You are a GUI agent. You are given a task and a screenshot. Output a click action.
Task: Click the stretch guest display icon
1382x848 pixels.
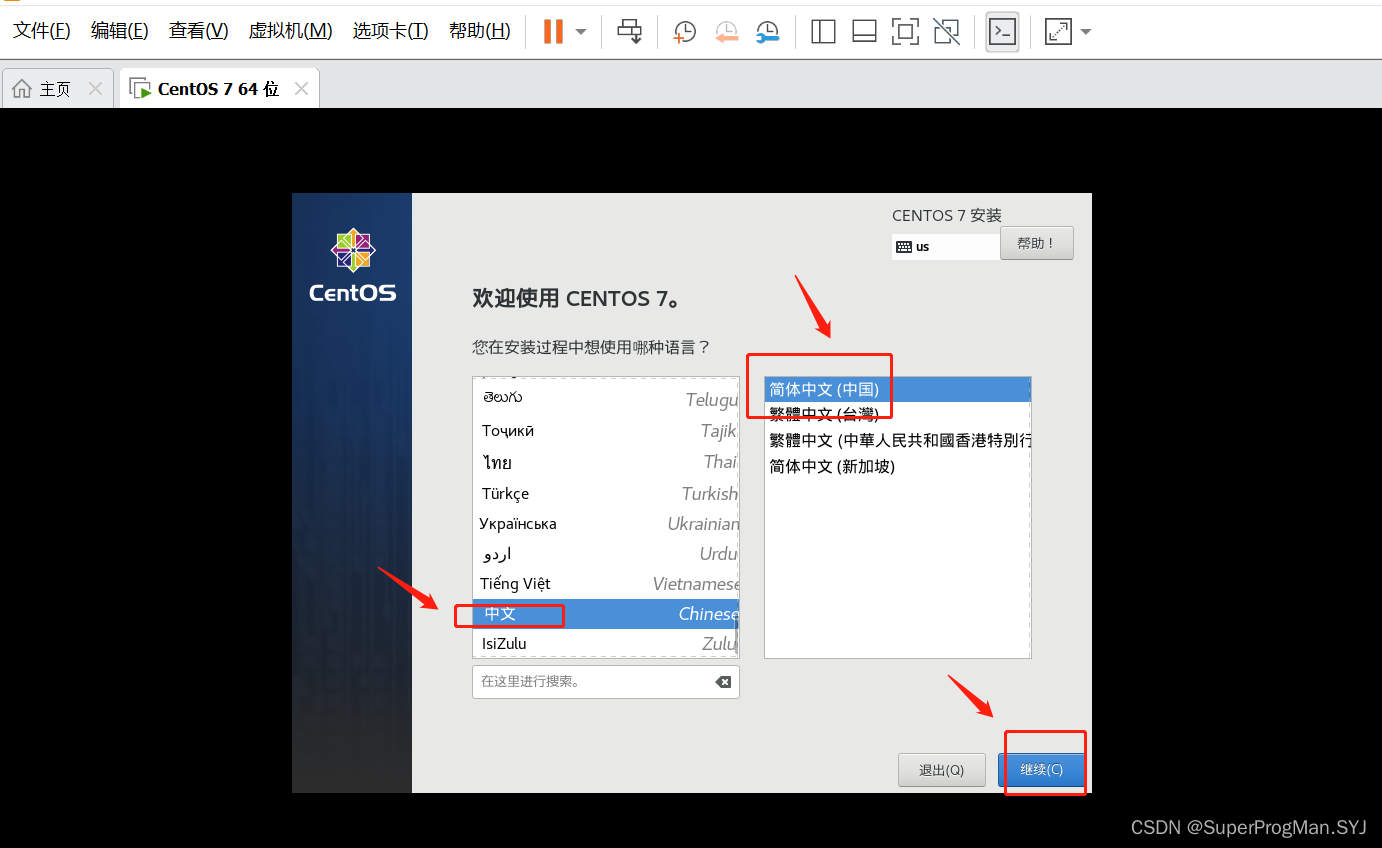click(x=1057, y=32)
